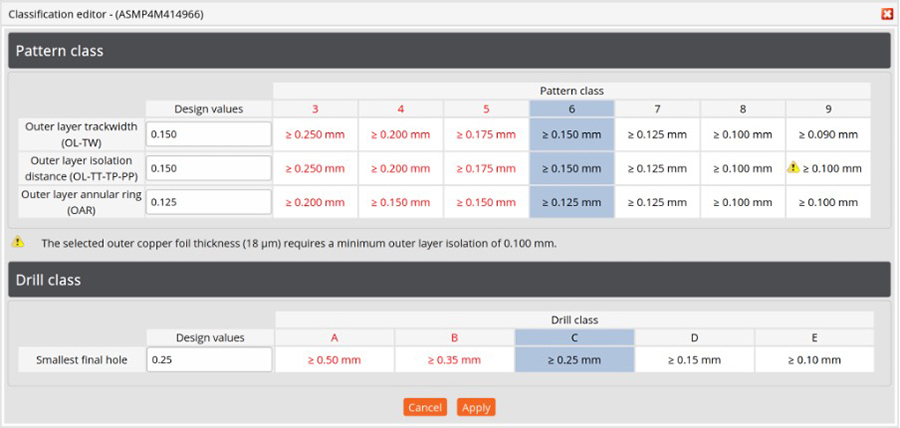Select highlighted pattern class 6 header
The width and height of the screenshot is (900, 428).
571,108
